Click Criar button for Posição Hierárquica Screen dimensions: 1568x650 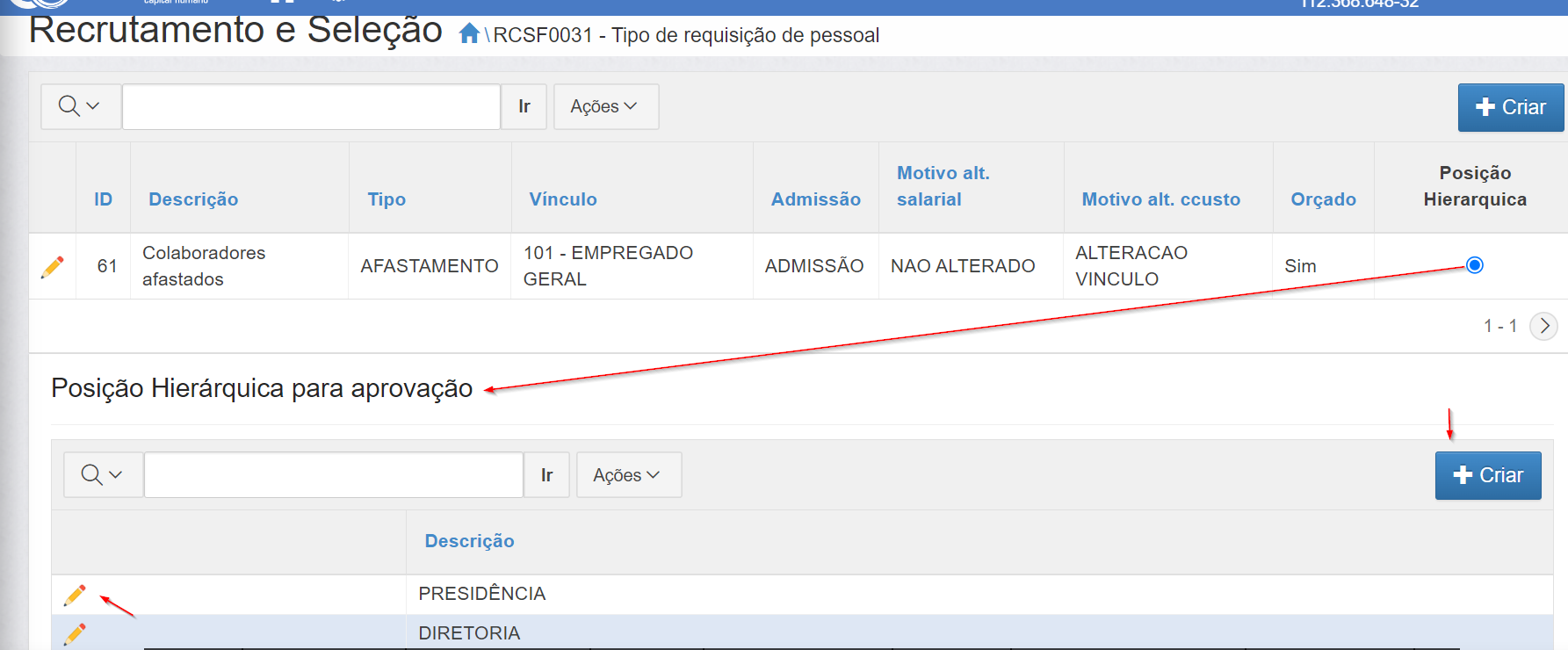coord(1488,475)
